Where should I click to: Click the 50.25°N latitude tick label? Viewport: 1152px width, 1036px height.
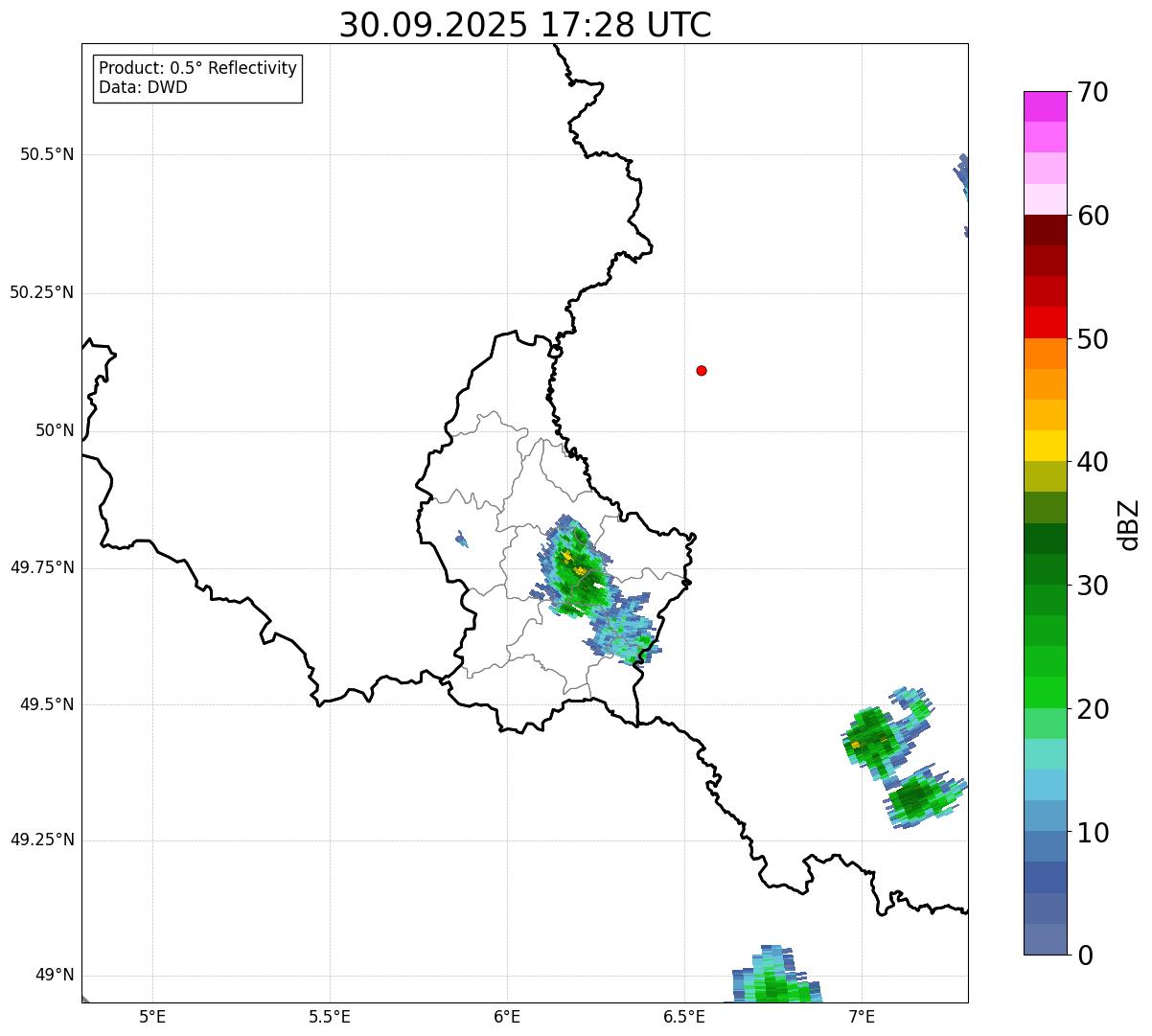tap(42, 292)
